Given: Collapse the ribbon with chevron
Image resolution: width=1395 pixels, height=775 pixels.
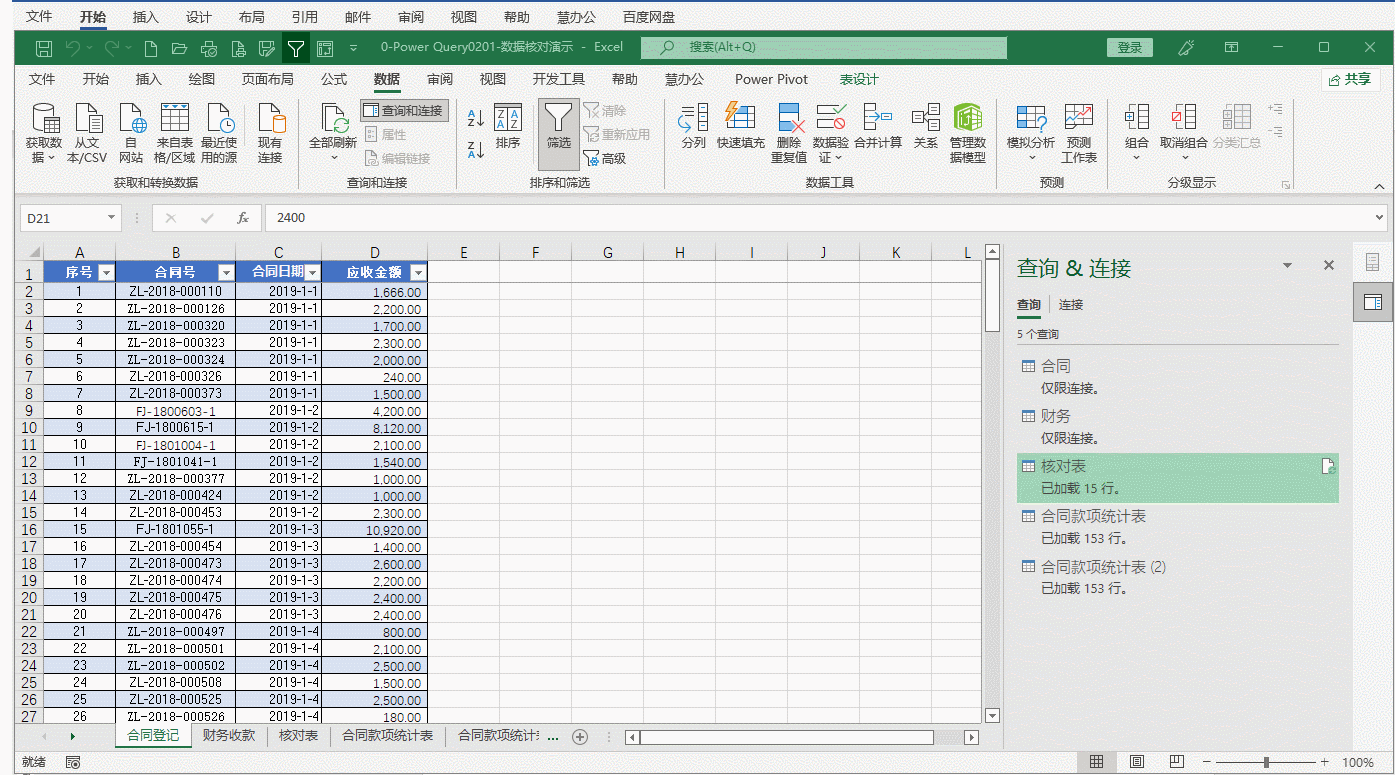Looking at the screenshot, I should pyautogui.click(x=1379, y=186).
